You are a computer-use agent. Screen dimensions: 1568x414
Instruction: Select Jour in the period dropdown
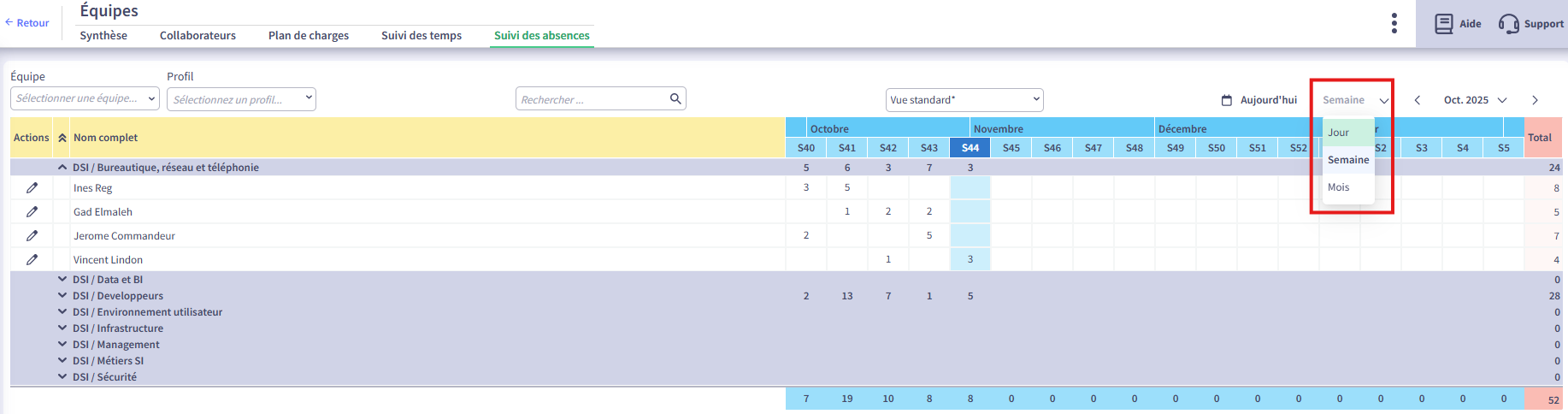click(1339, 133)
